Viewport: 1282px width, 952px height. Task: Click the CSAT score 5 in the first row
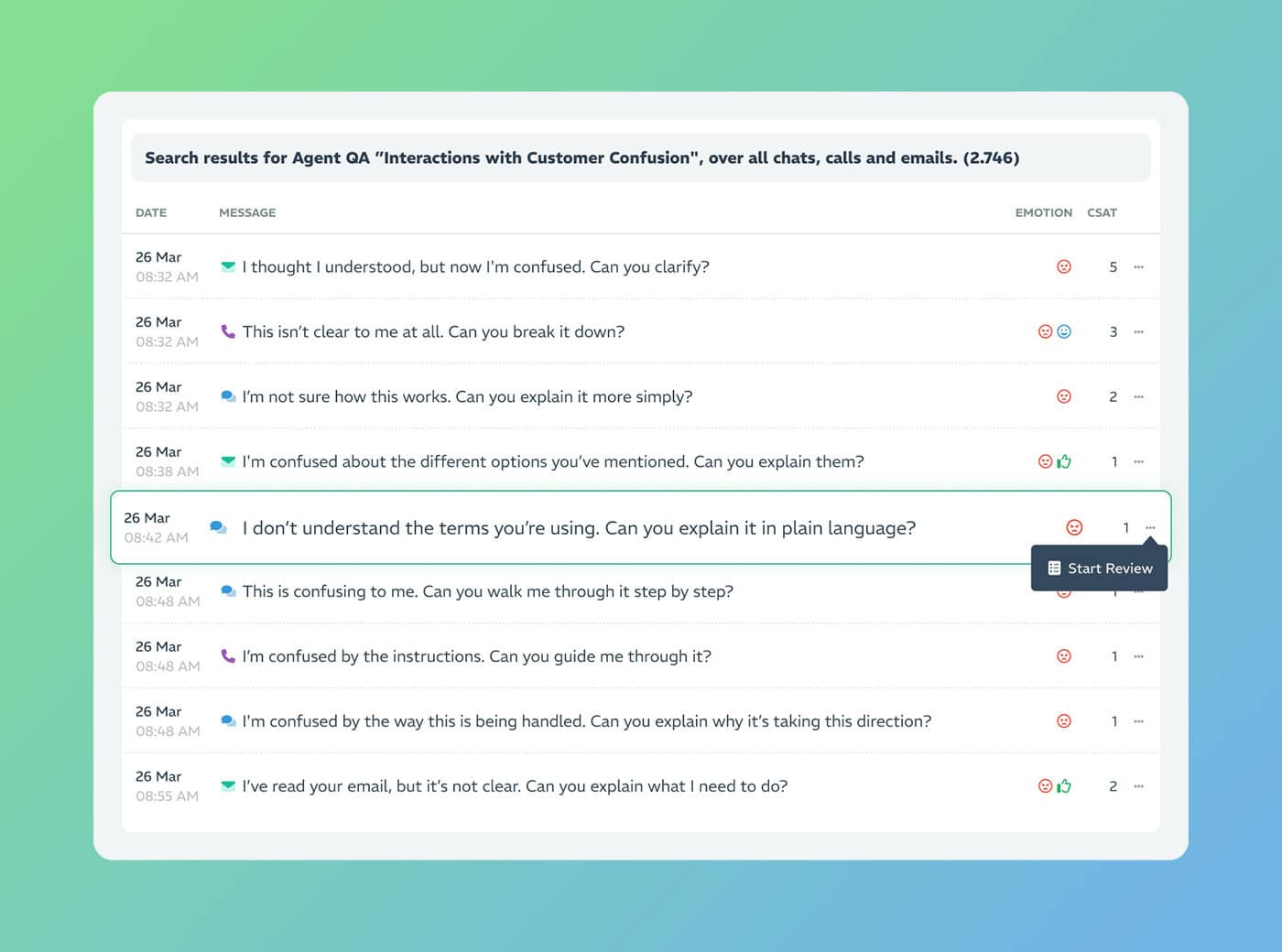[1114, 267]
